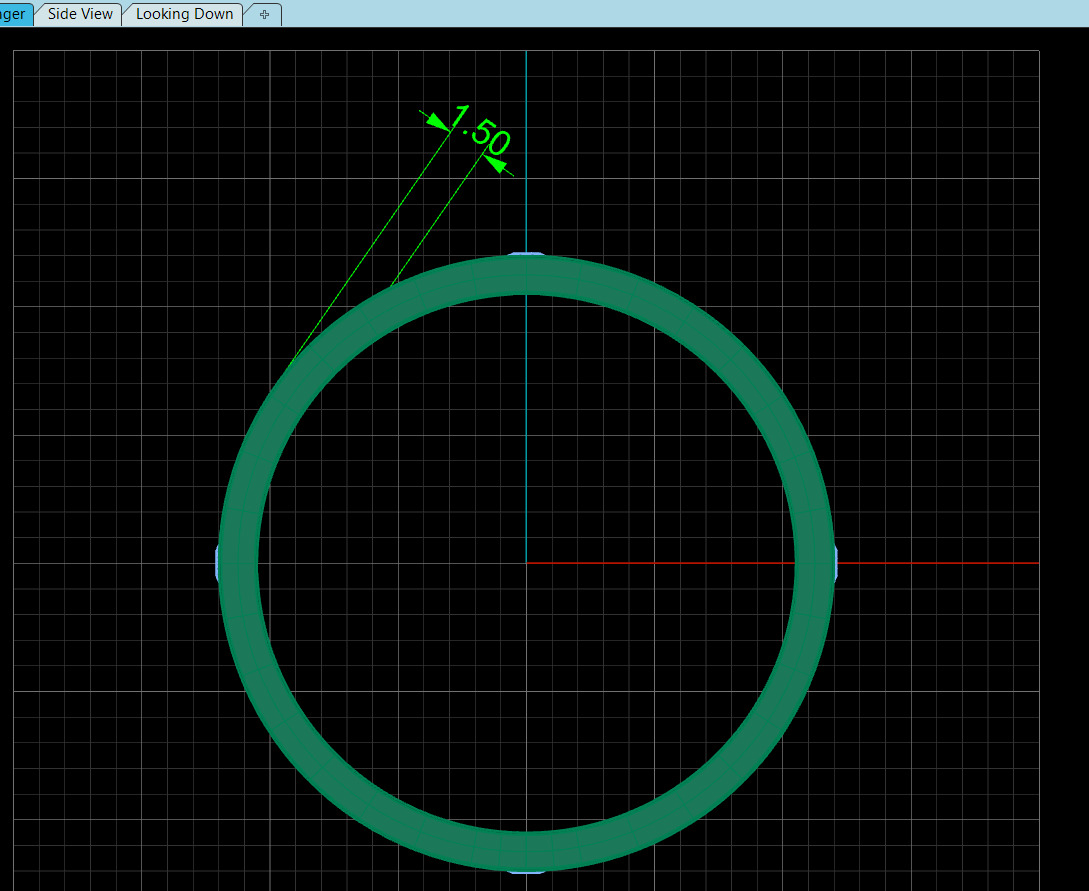Click upper-left dimension arrowhead near 1.50
The image size is (1089, 891).
tap(437, 122)
